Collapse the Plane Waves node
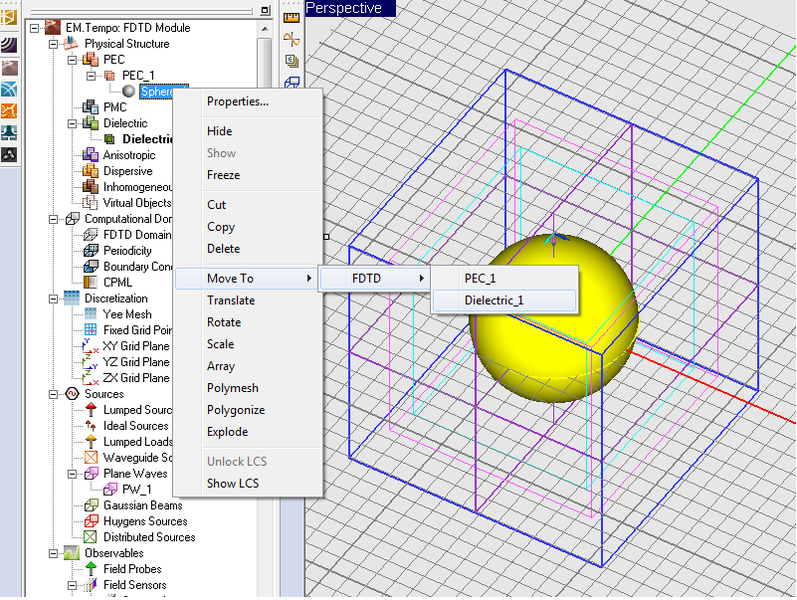 pos(73,474)
